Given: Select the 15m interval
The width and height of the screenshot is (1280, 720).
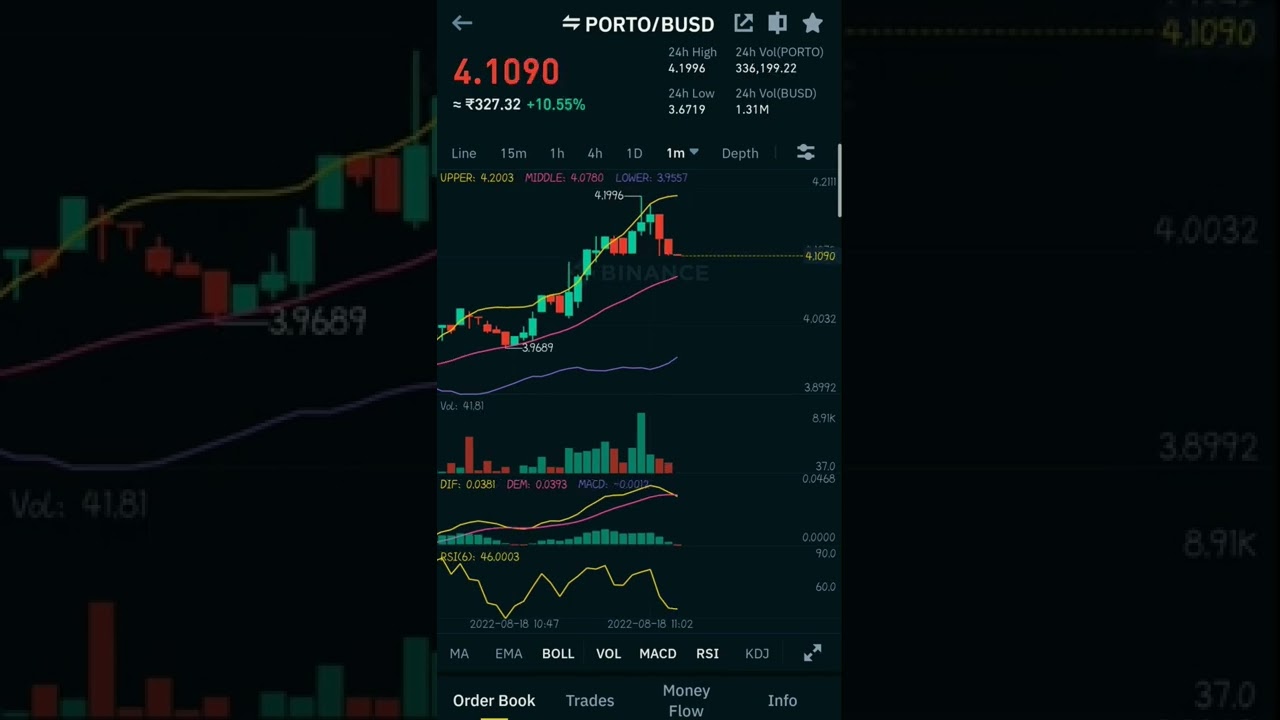Looking at the screenshot, I should pyautogui.click(x=513, y=153).
